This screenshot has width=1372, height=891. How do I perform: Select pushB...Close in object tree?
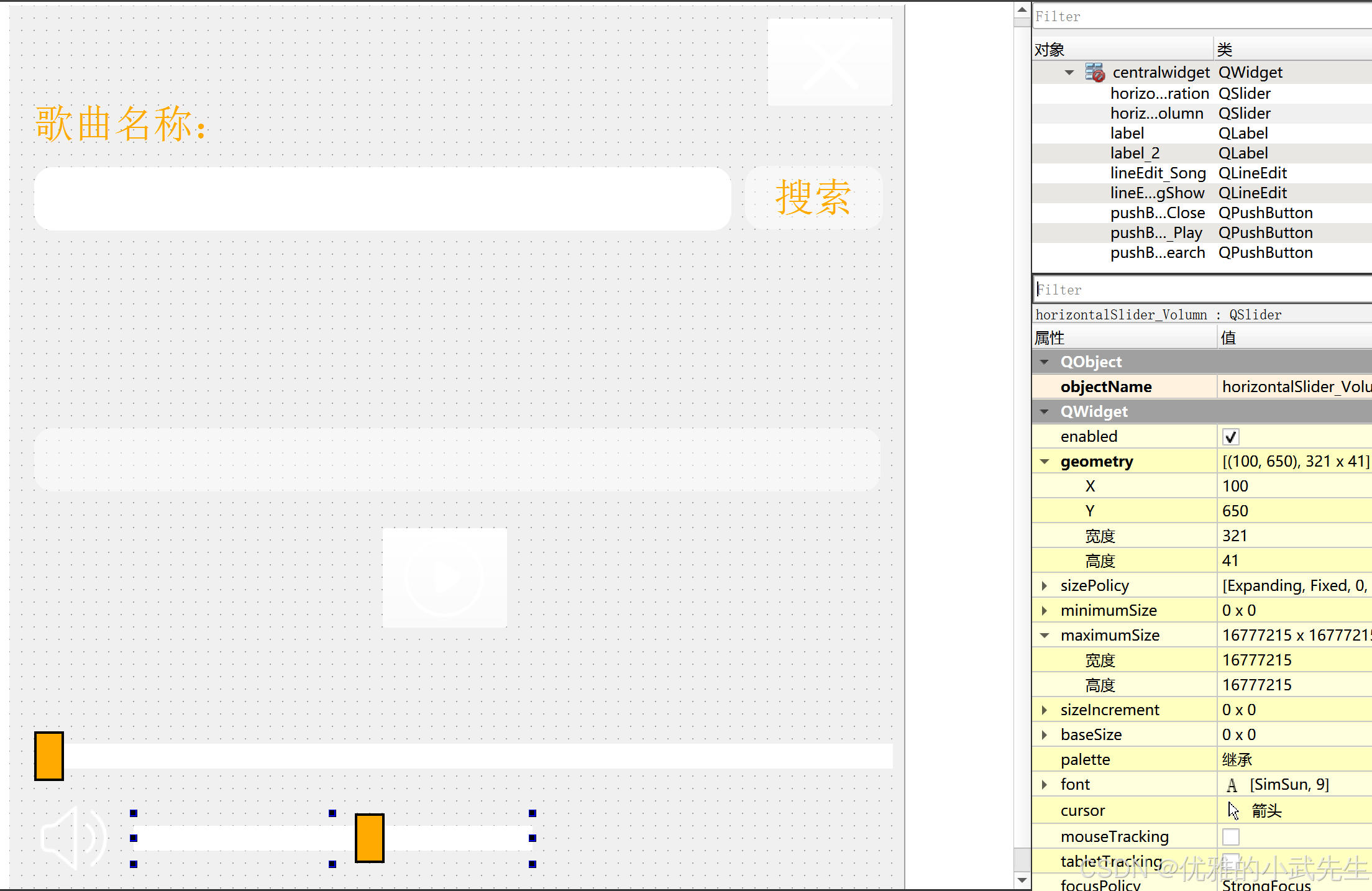1157,213
